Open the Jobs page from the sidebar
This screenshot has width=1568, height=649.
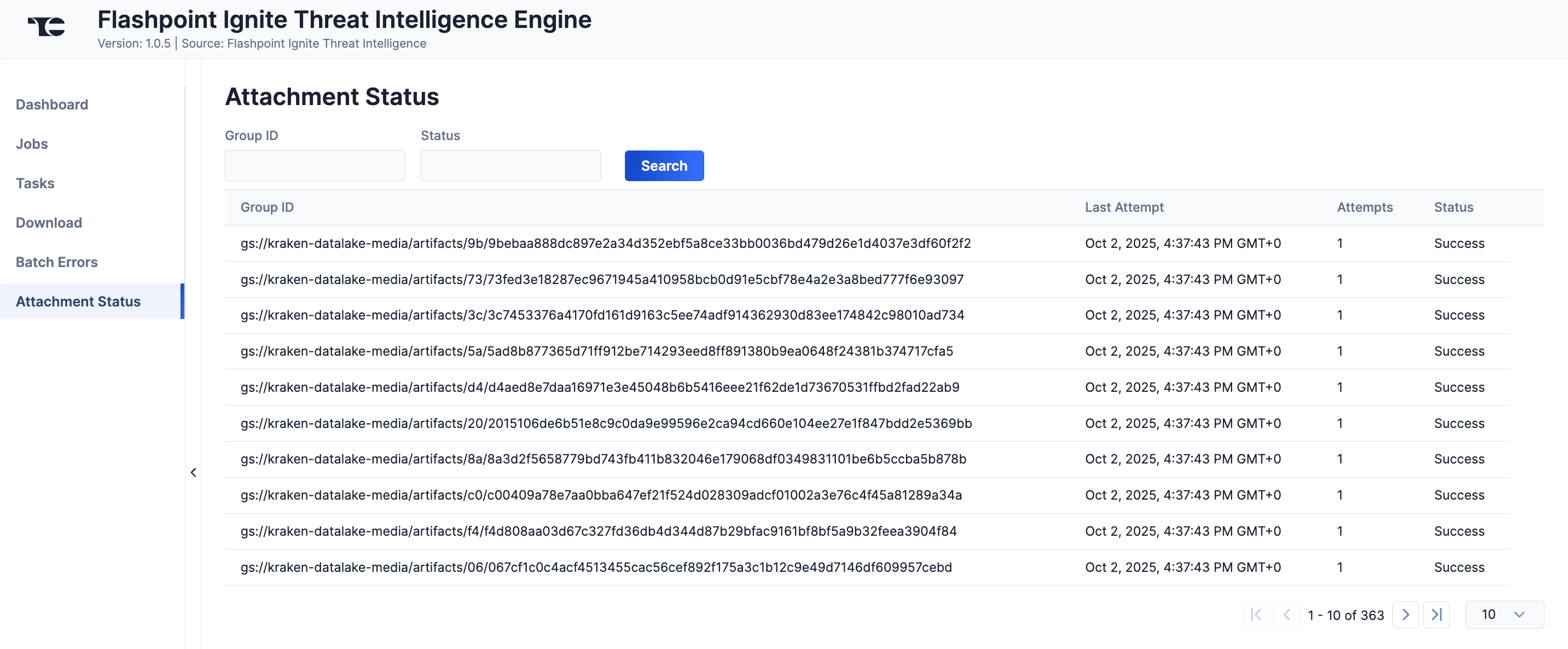[x=32, y=144]
